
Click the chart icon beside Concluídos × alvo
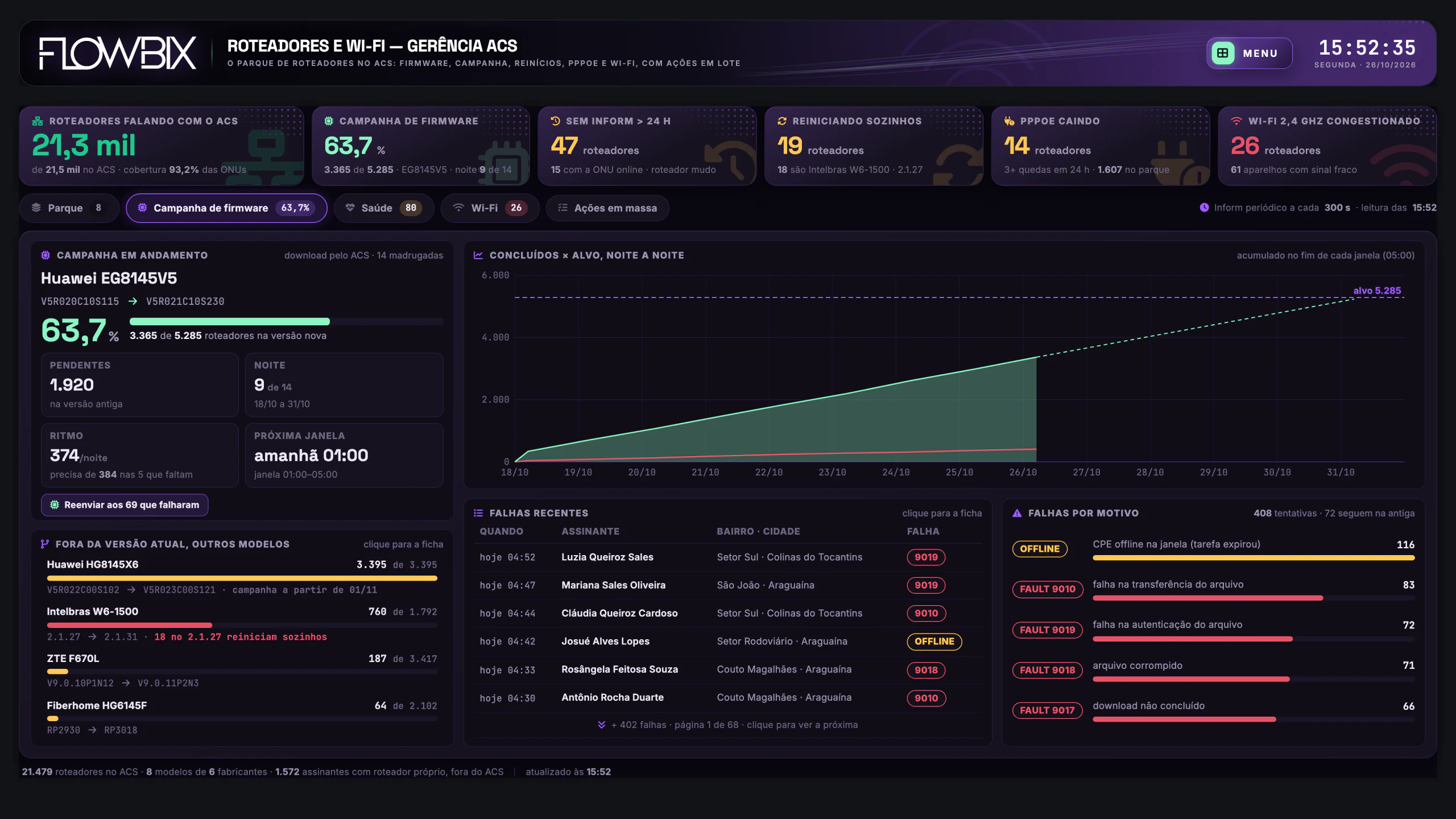click(x=478, y=255)
